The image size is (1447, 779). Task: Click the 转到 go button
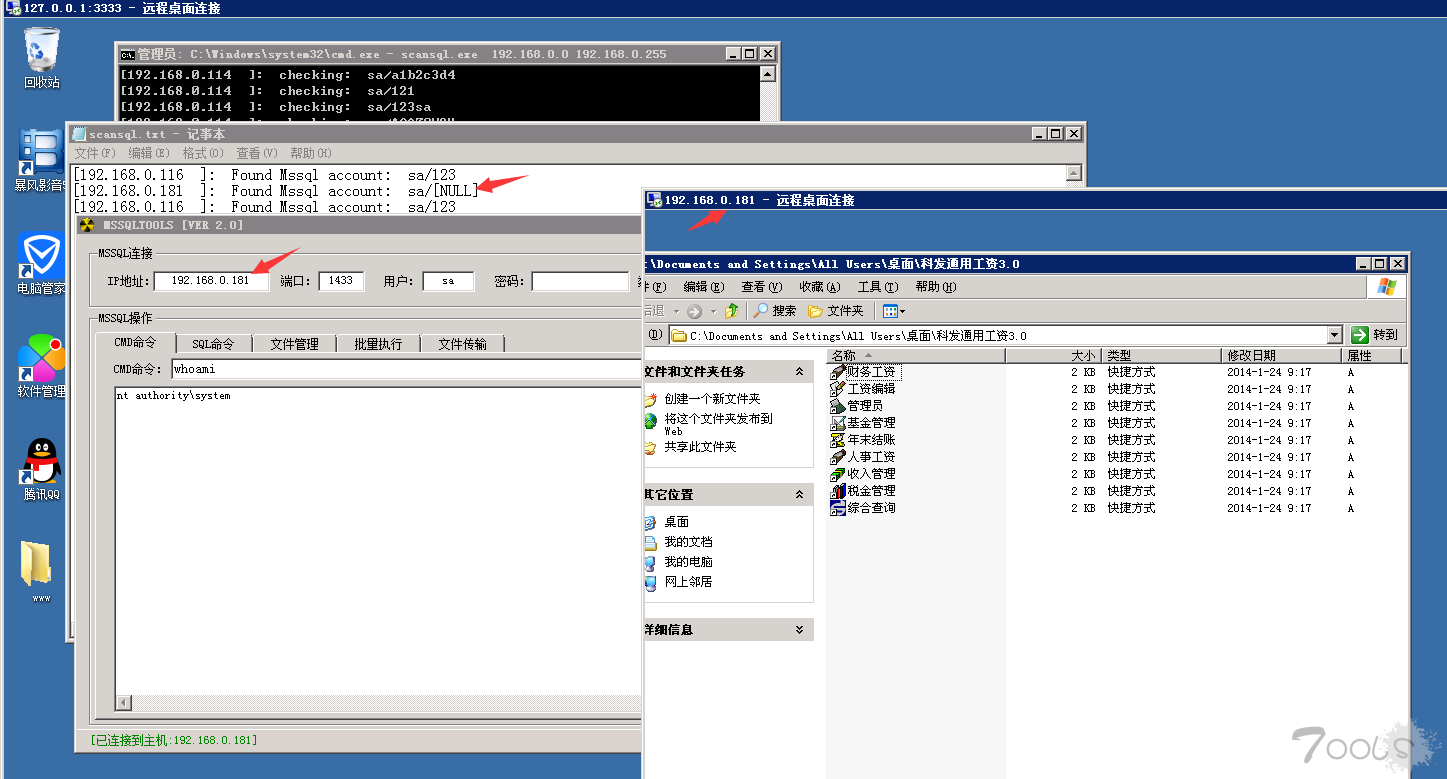tap(1375, 335)
